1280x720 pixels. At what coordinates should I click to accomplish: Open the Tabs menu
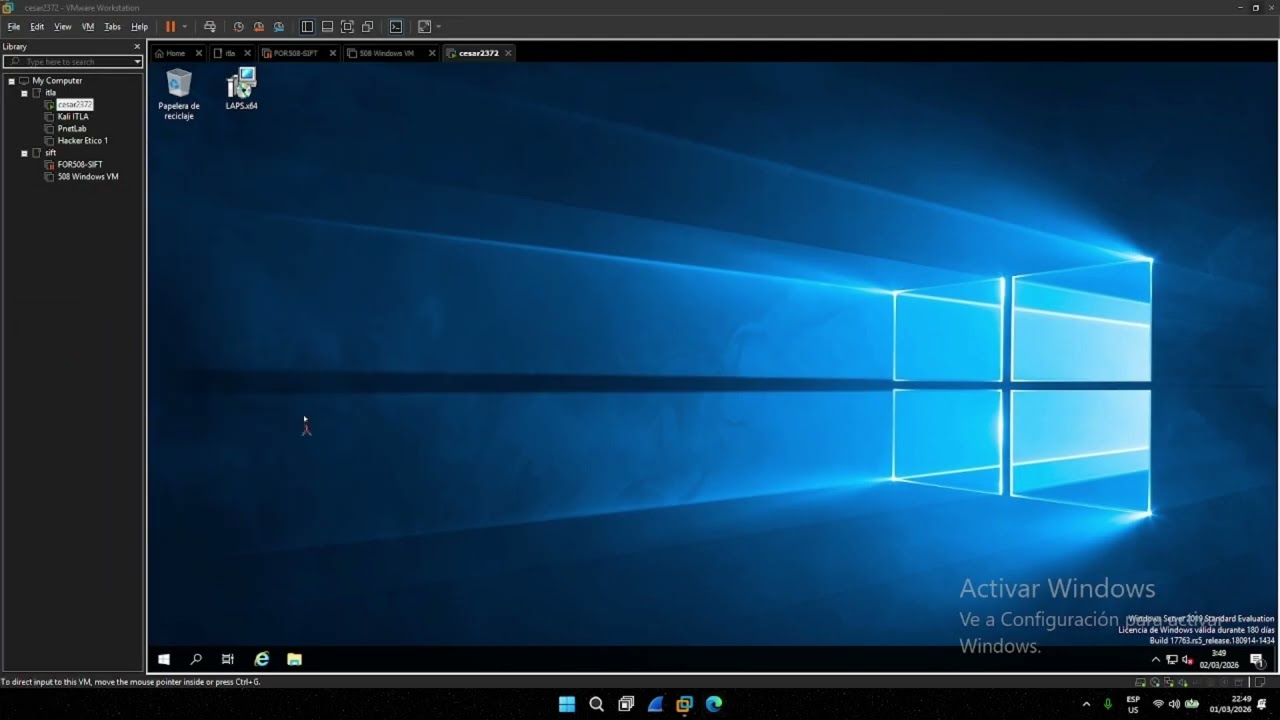coord(113,27)
